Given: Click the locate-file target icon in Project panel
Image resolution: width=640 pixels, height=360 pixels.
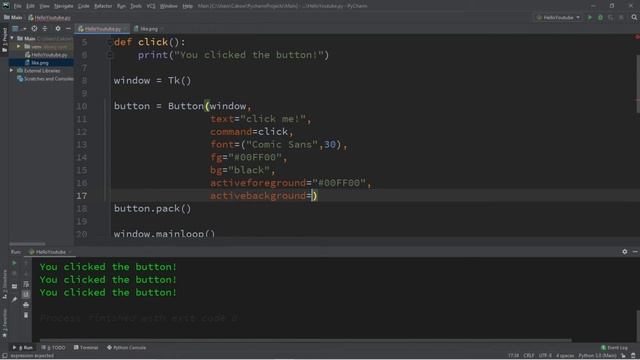Looking at the screenshot, I should tap(34, 29).
